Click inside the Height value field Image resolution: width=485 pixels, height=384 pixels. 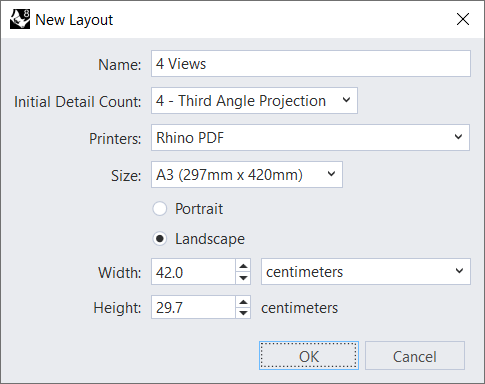click(x=193, y=307)
